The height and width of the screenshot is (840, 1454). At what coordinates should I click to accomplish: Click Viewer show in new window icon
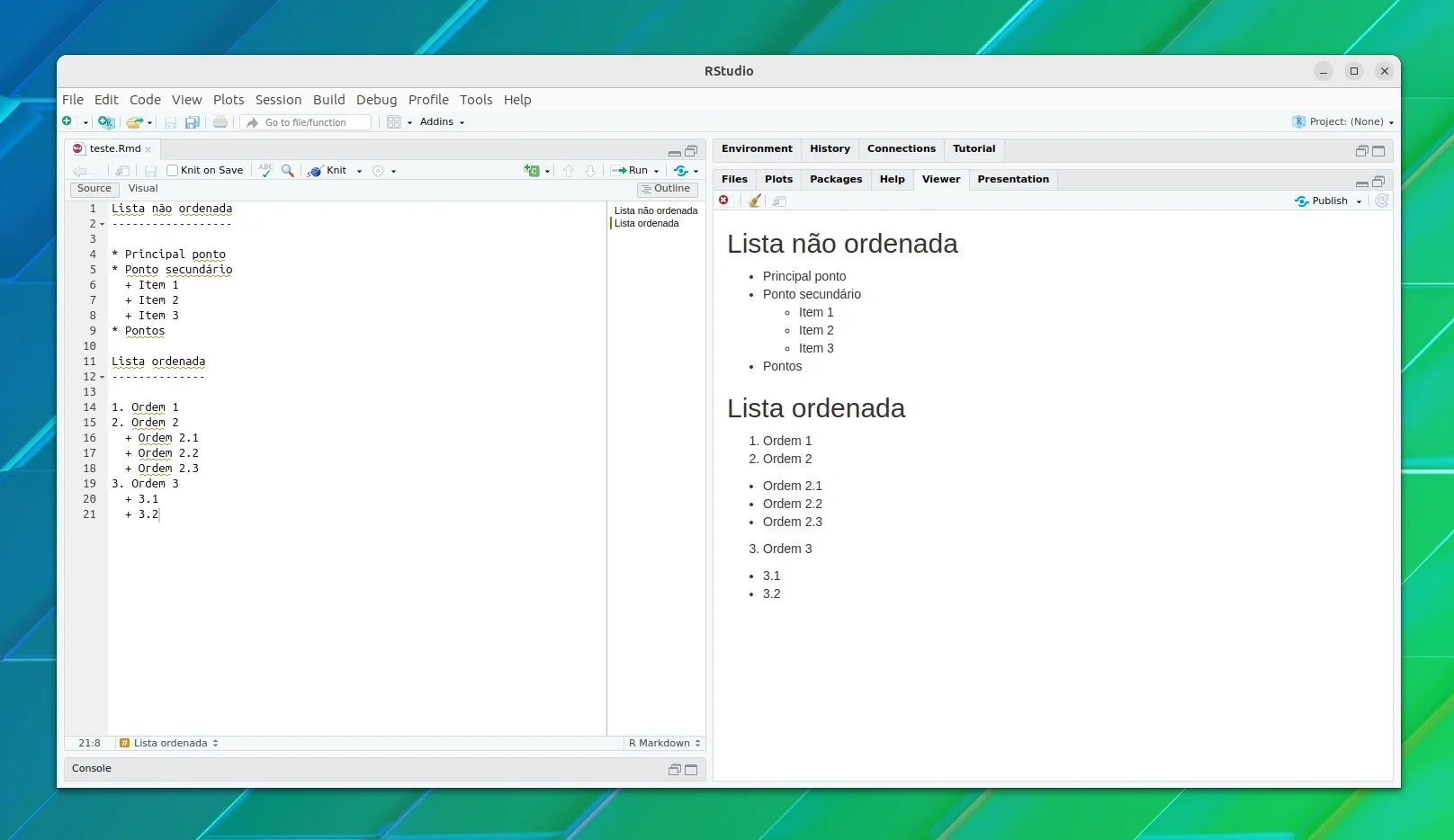click(780, 201)
